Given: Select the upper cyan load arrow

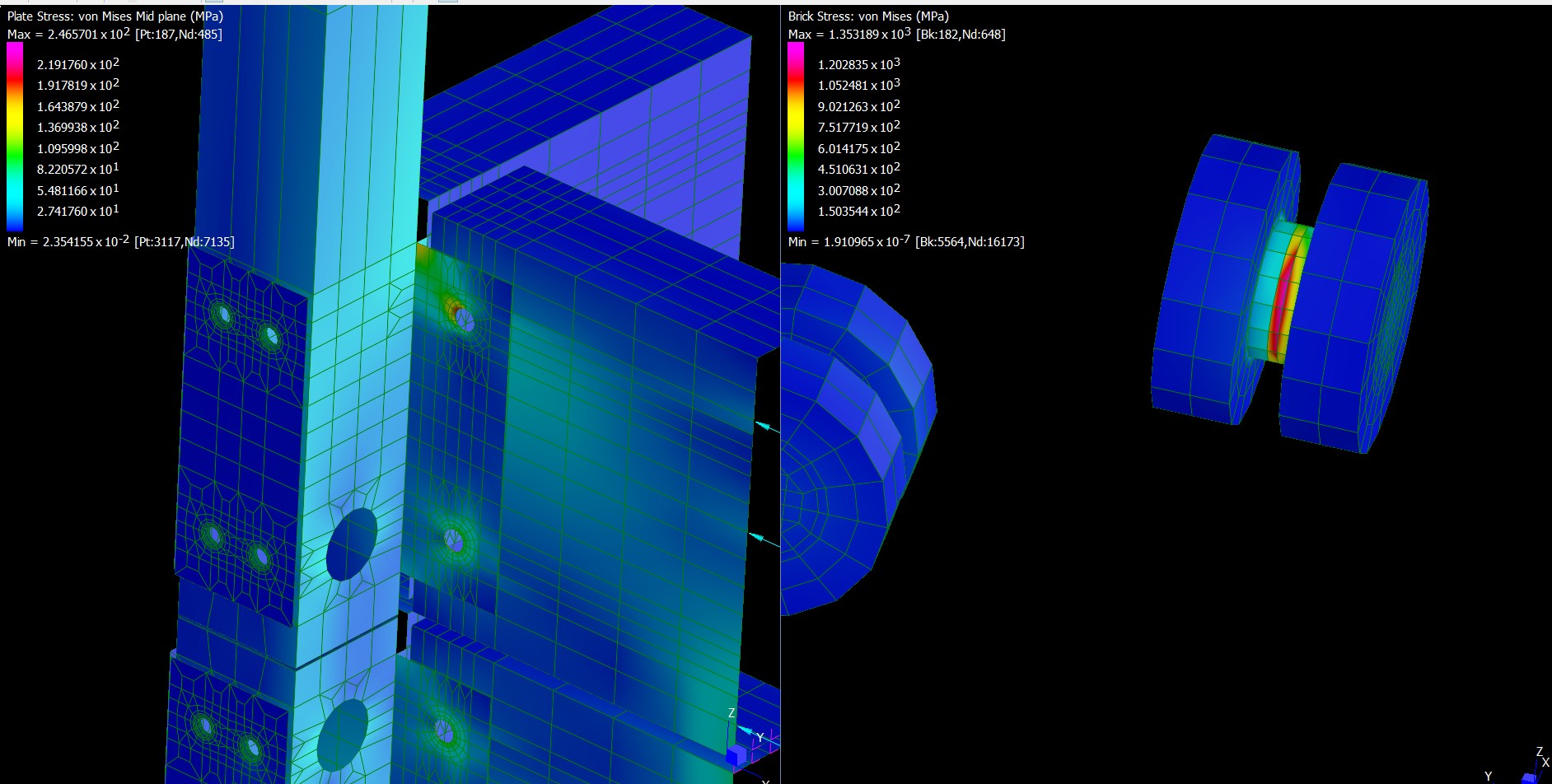Looking at the screenshot, I should [x=767, y=427].
